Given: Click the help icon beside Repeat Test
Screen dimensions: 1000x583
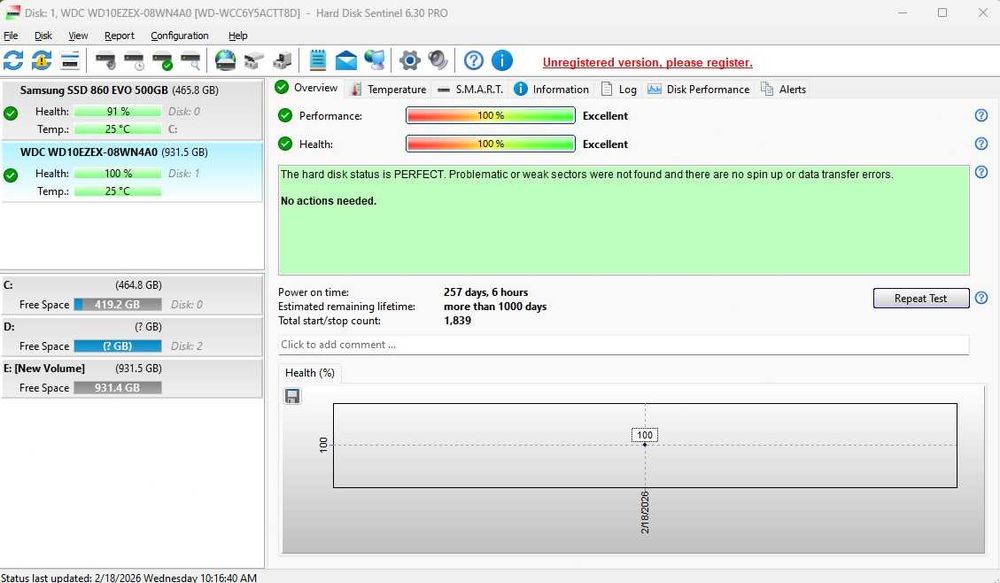Looking at the screenshot, I should point(982,298).
